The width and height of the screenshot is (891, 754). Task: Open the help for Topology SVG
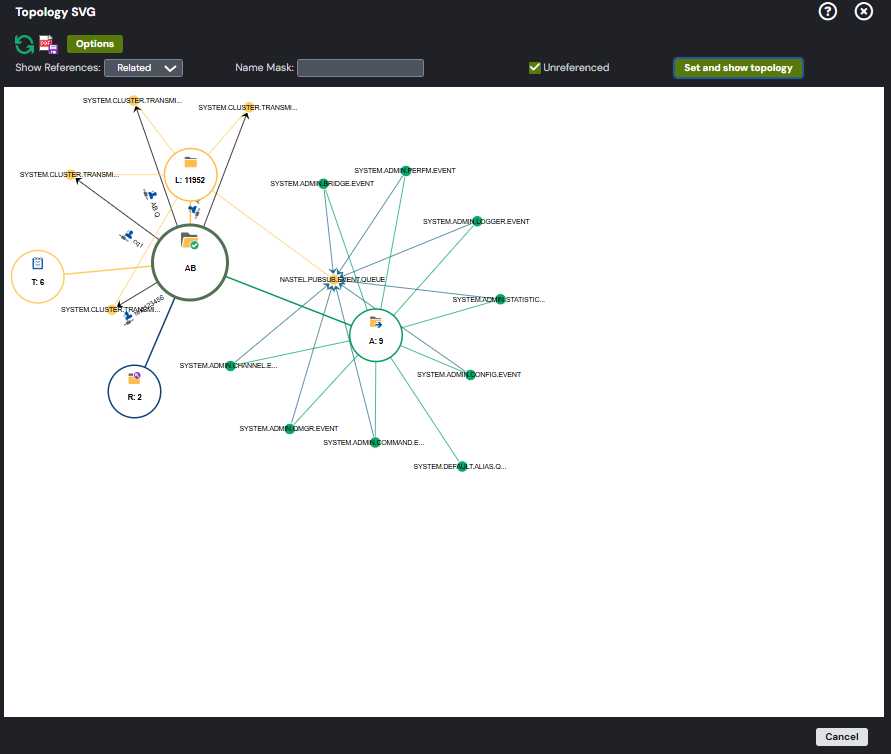[827, 11]
